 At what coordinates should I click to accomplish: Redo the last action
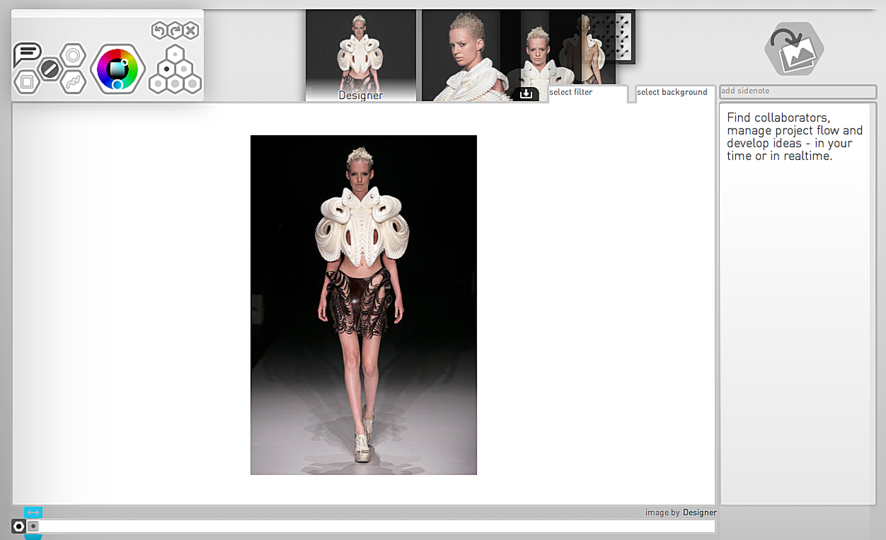click(175, 31)
